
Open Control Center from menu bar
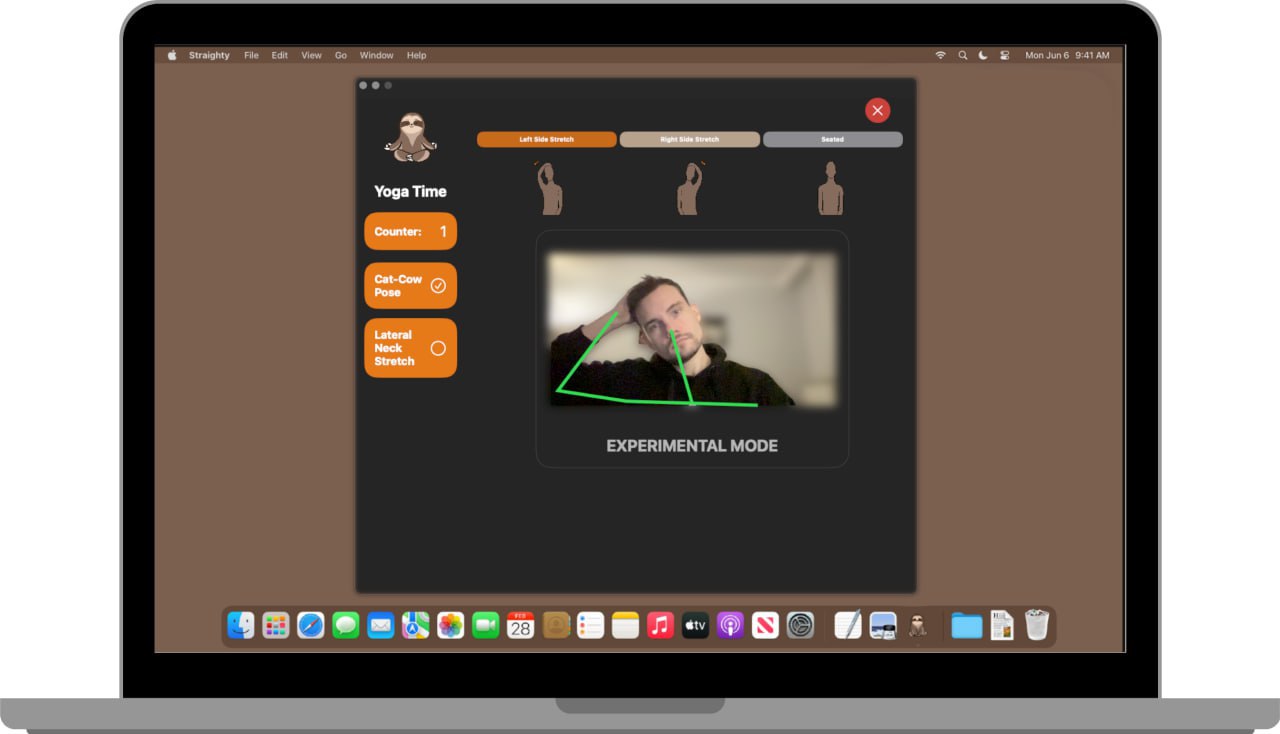1005,55
